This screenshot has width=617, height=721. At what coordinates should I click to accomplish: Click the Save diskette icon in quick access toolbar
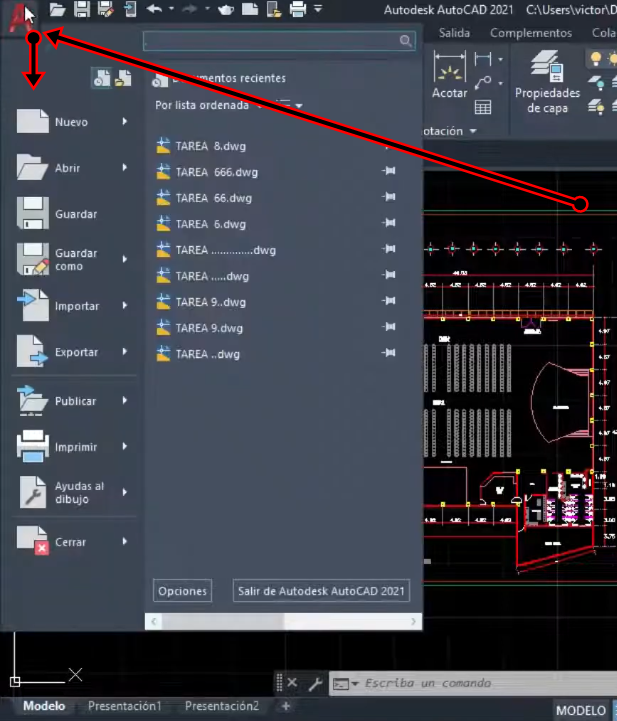point(82,9)
